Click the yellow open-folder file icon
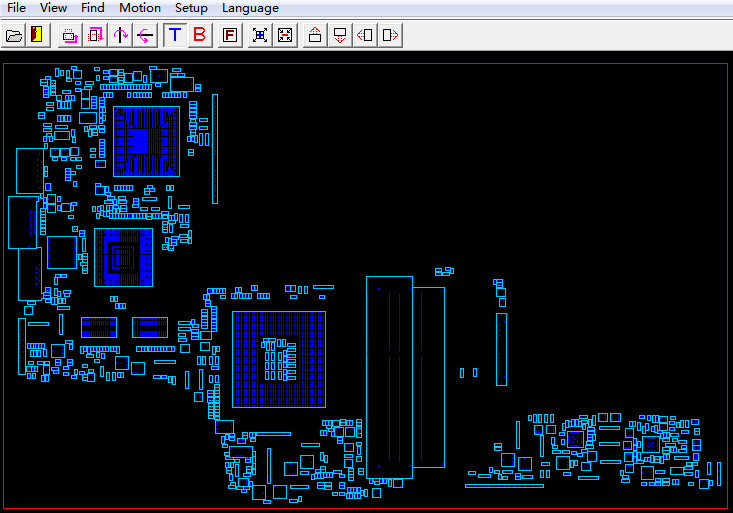The height and width of the screenshot is (513, 733). coord(14,35)
